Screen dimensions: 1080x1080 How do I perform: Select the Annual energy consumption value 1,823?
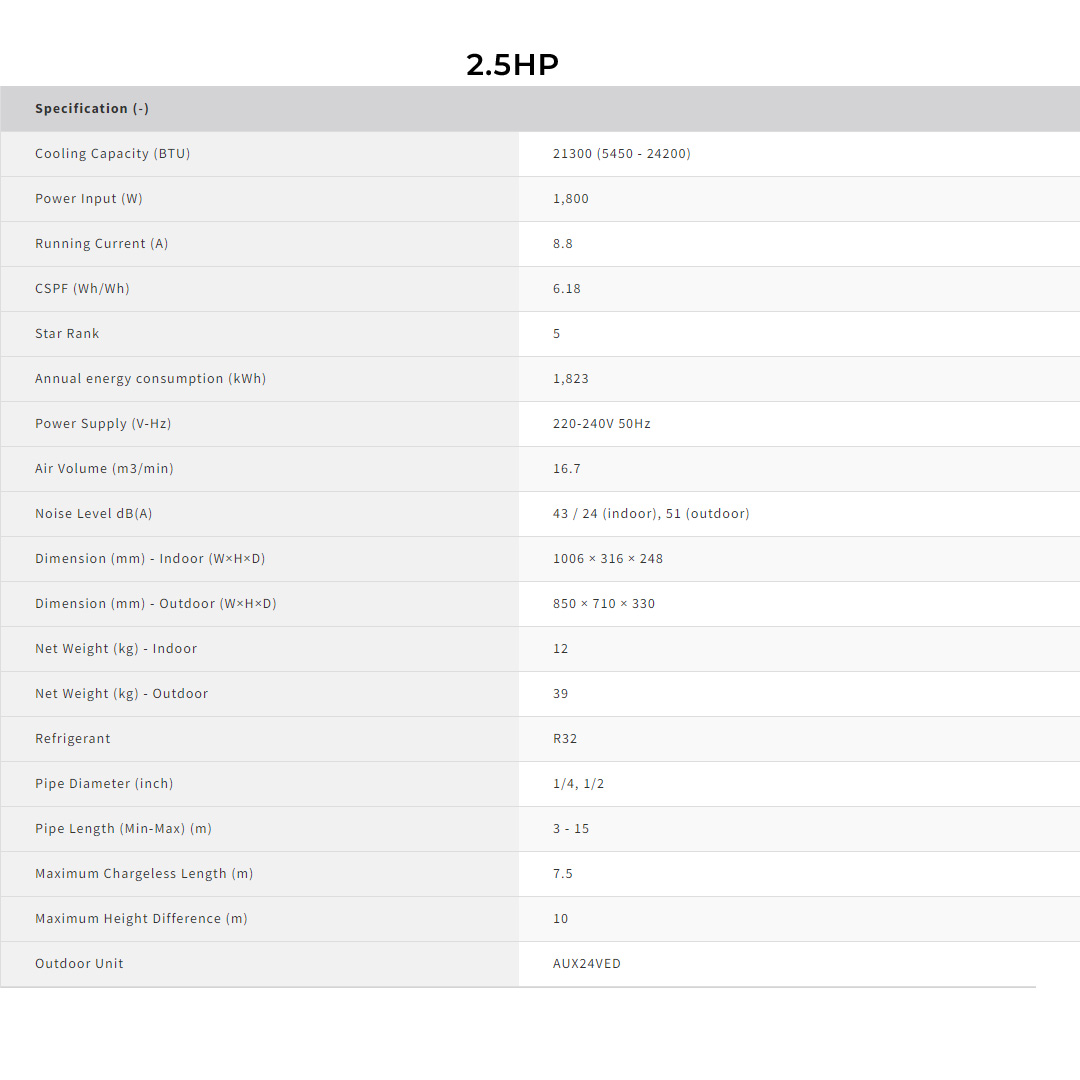click(571, 379)
